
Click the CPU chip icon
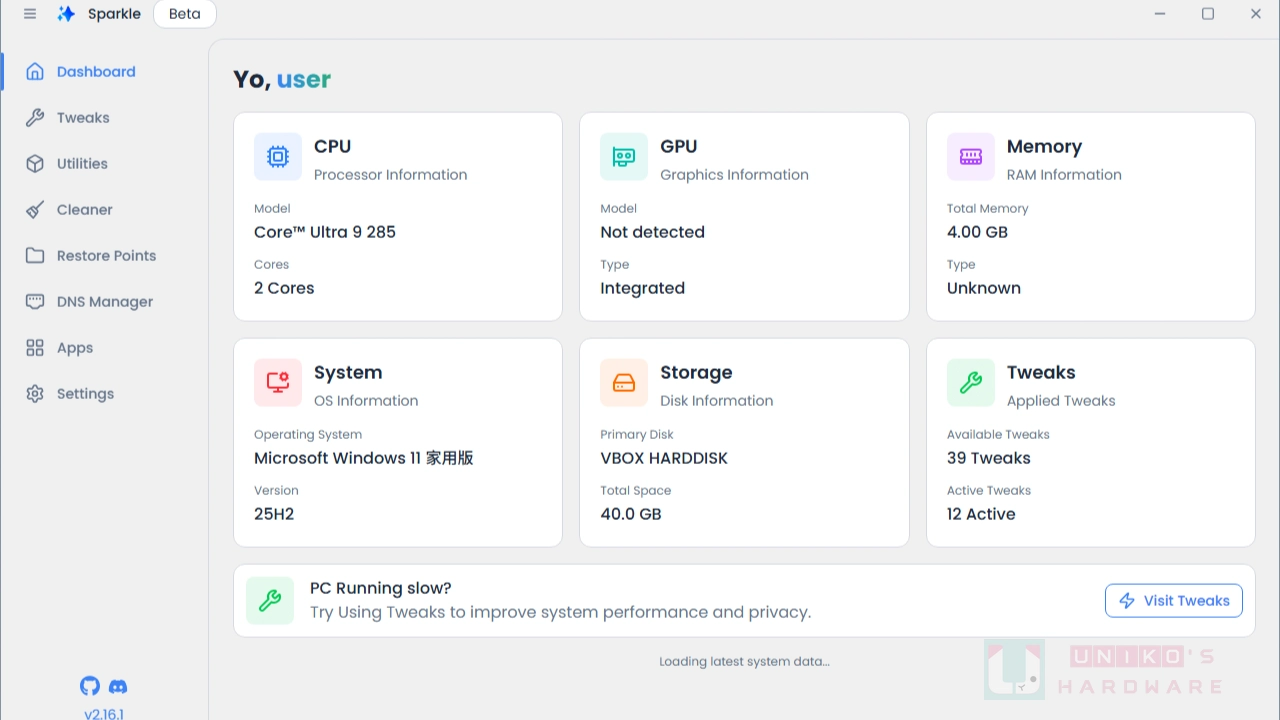tap(278, 157)
